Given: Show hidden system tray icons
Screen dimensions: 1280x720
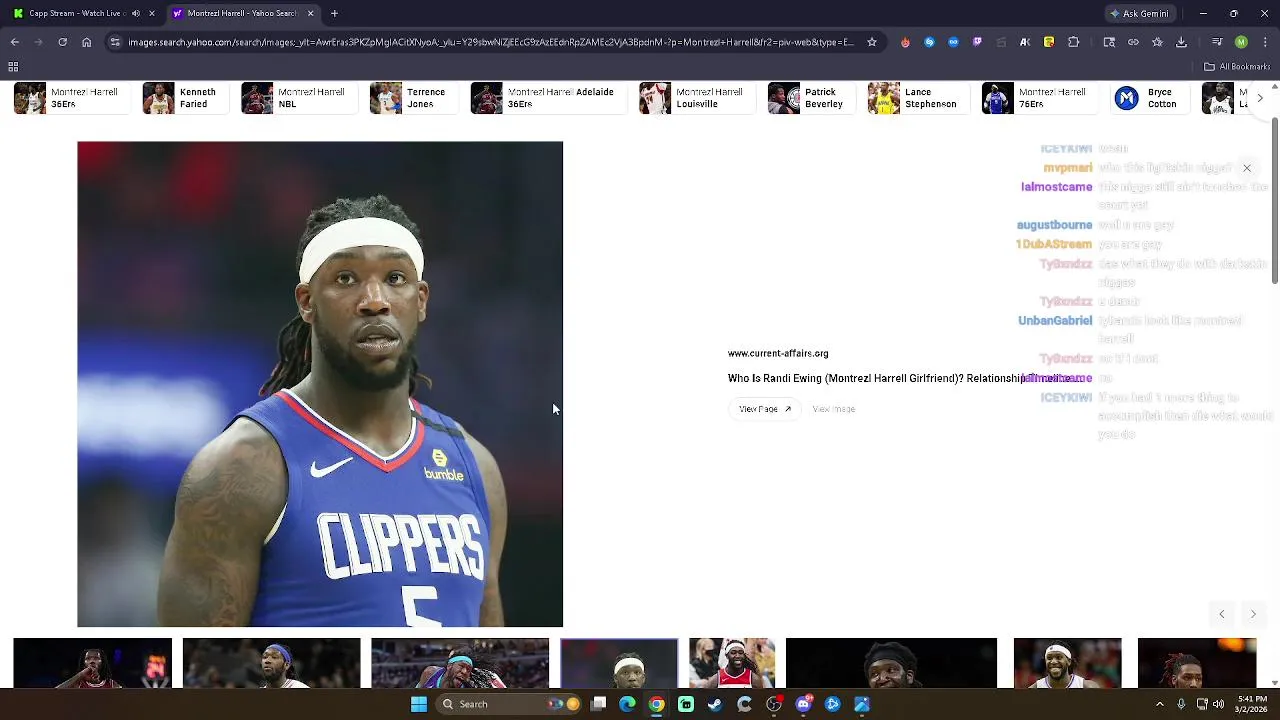Looking at the screenshot, I should coord(1160,704).
